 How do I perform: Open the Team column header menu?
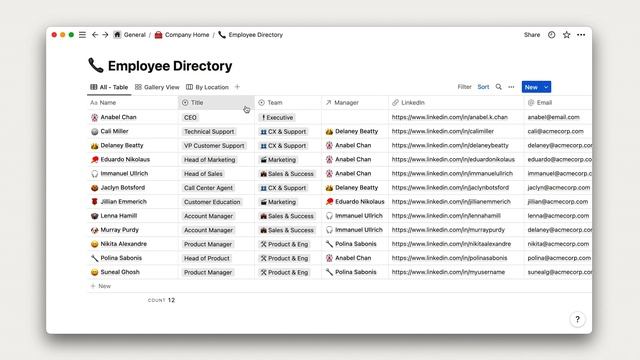(x=288, y=102)
